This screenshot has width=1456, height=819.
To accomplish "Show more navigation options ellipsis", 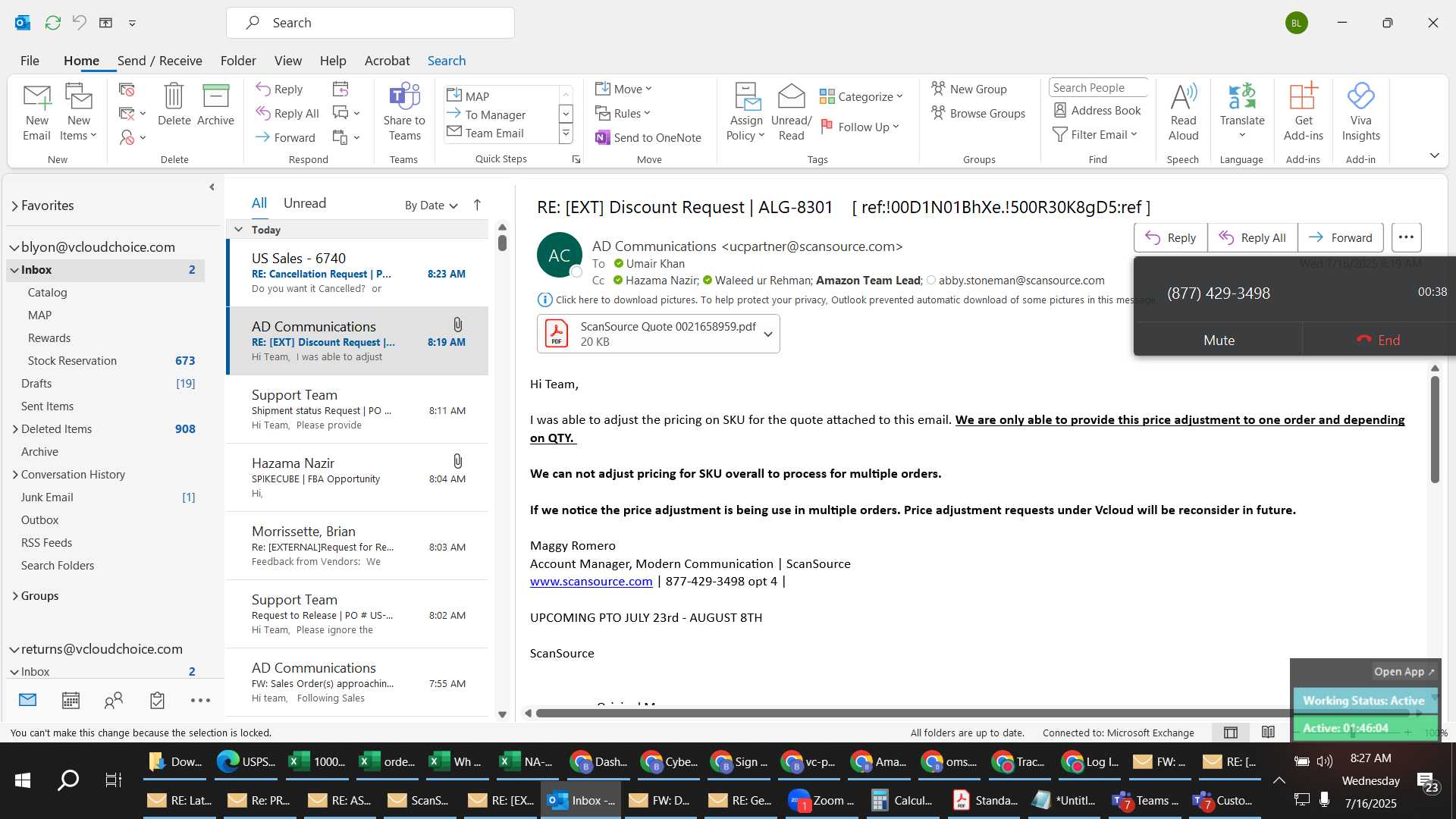I will 200,700.
